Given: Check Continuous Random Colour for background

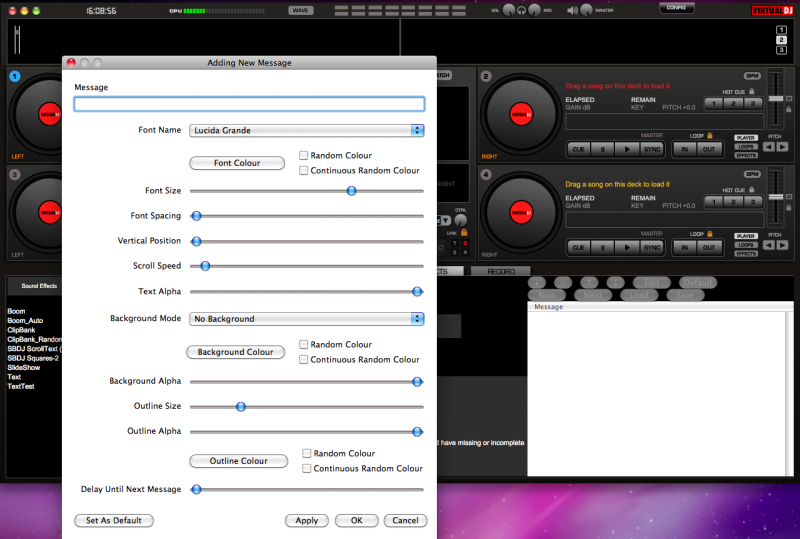Looking at the screenshot, I should [x=304, y=359].
